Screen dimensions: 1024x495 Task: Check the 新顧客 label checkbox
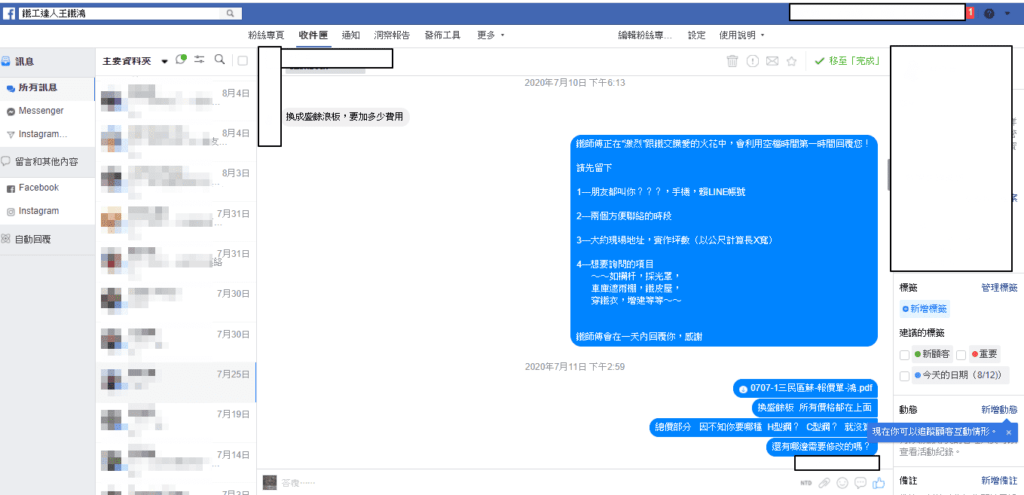tap(905, 354)
